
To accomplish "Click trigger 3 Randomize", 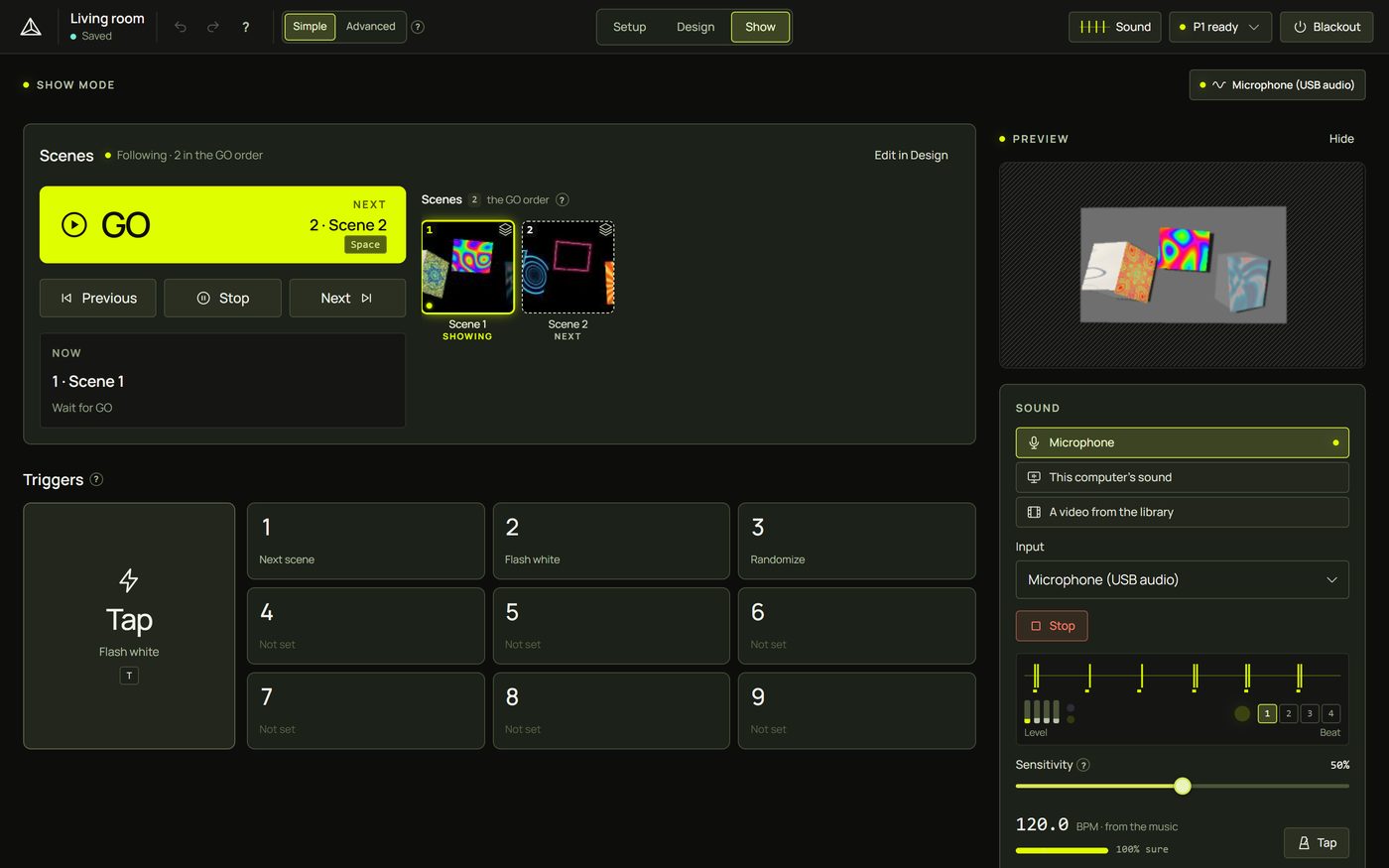I will [856, 541].
